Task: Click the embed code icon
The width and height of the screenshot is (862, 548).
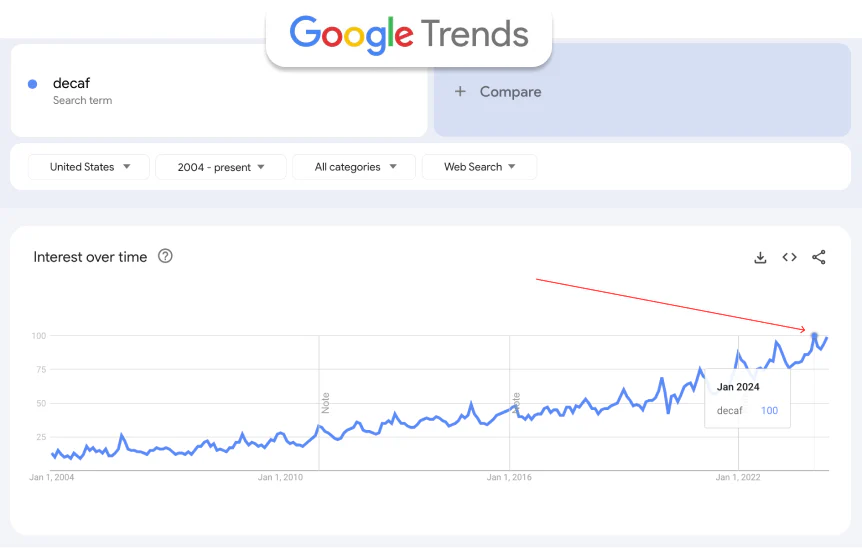Action: pyautogui.click(x=789, y=257)
